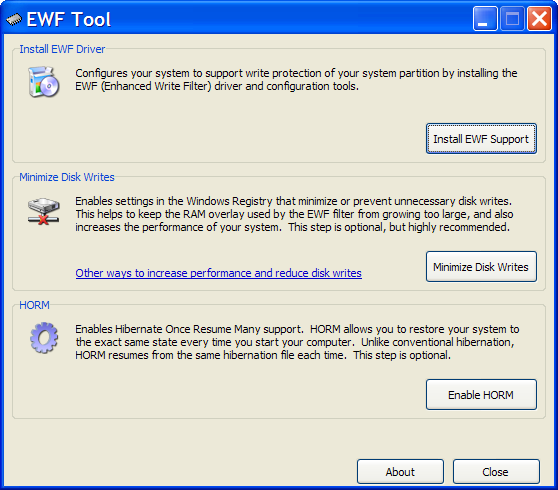Screen dimensions: 558x490
Task: Click the EWF Tool chip icon in title bar
Action: (x=14, y=19)
